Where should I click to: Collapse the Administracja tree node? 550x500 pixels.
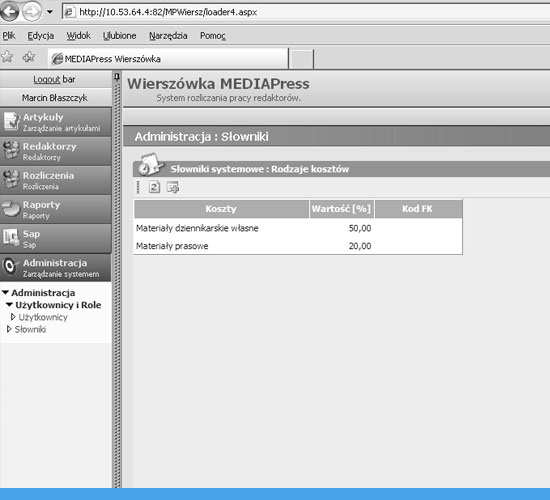click(x=5, y=292)
